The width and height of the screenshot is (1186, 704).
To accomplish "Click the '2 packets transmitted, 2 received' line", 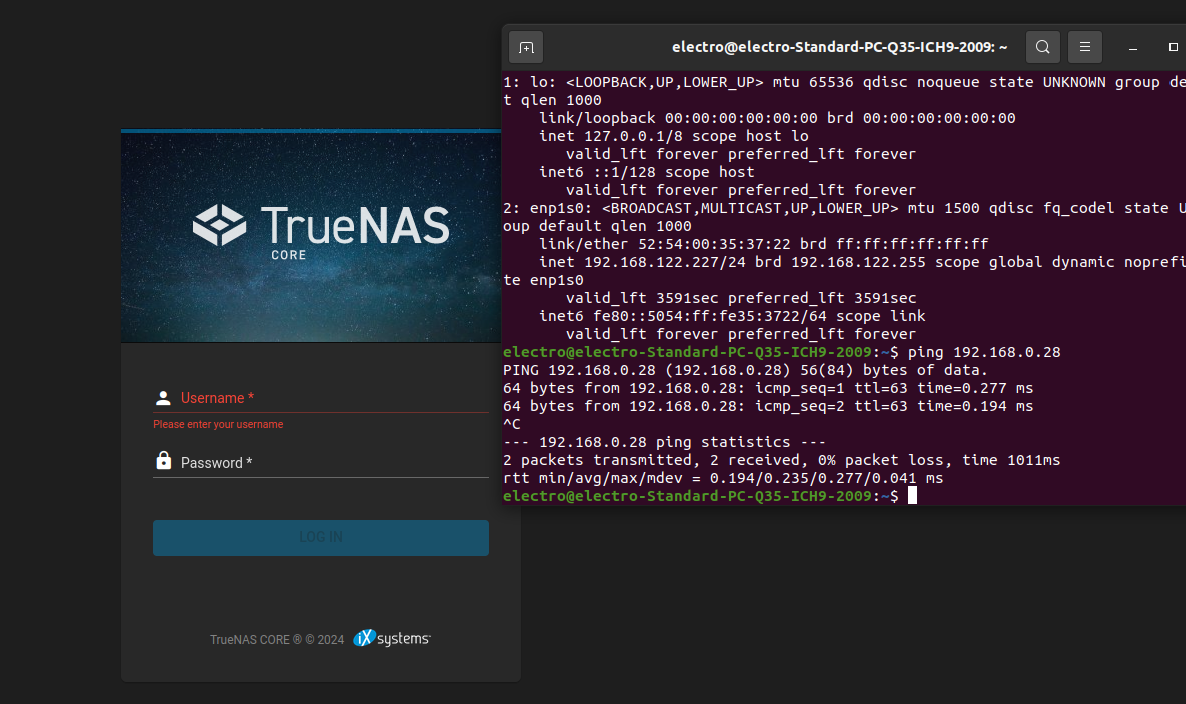I will coord(781,460).
